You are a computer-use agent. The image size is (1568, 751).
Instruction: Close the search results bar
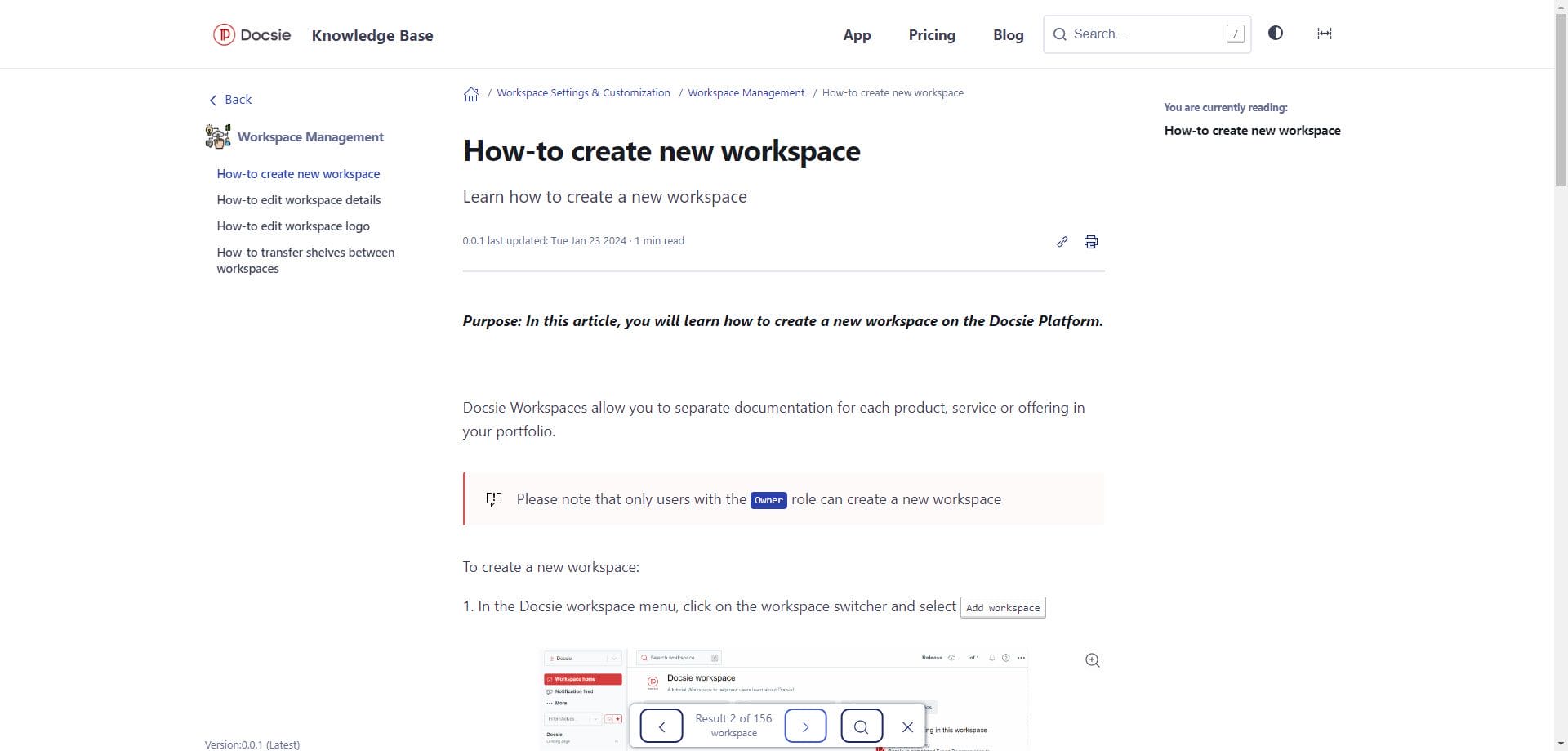coord(907,726)
